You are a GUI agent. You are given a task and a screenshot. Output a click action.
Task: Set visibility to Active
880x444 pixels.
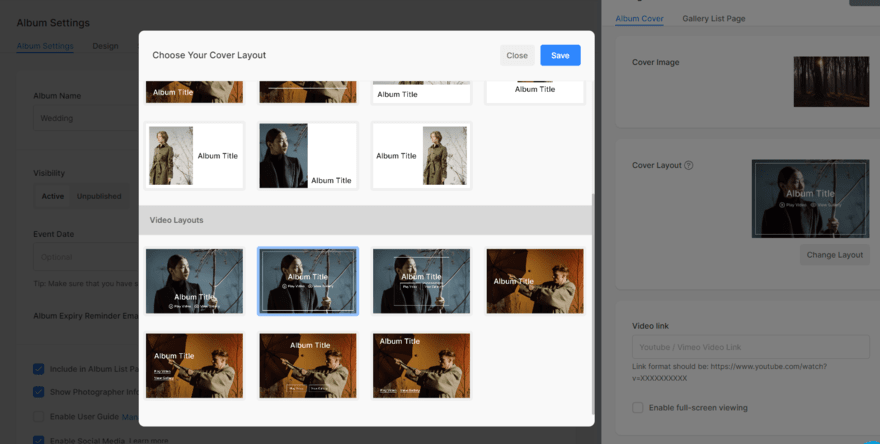53,196
